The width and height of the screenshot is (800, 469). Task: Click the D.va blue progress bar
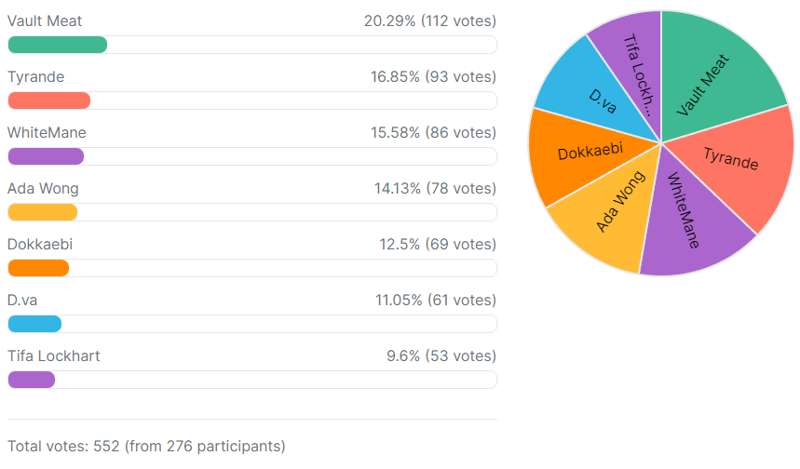click(35, 324)
